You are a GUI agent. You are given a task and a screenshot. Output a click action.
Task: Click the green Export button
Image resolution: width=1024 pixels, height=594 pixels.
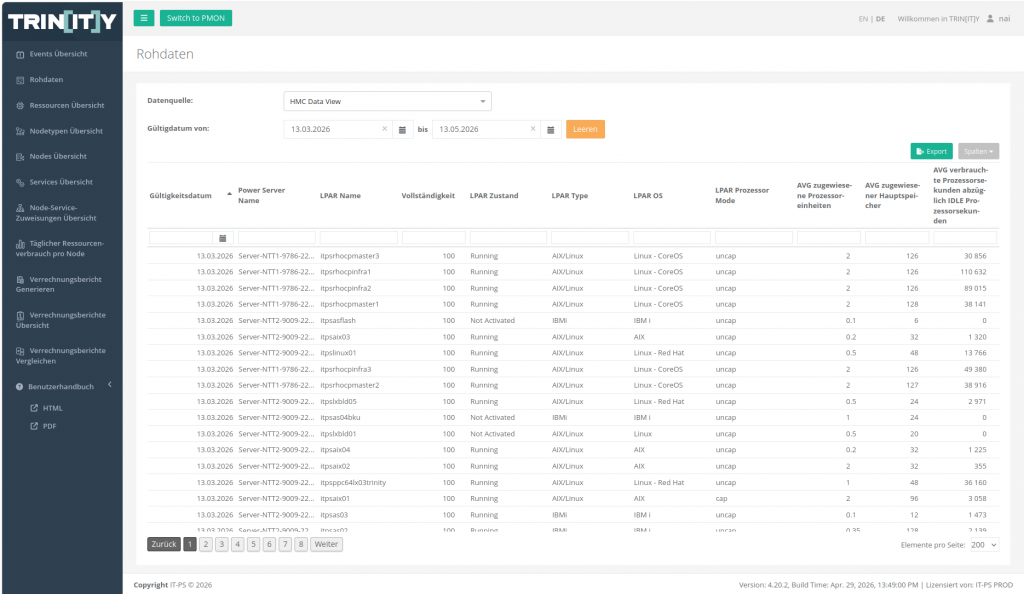(x=931, y=151)
